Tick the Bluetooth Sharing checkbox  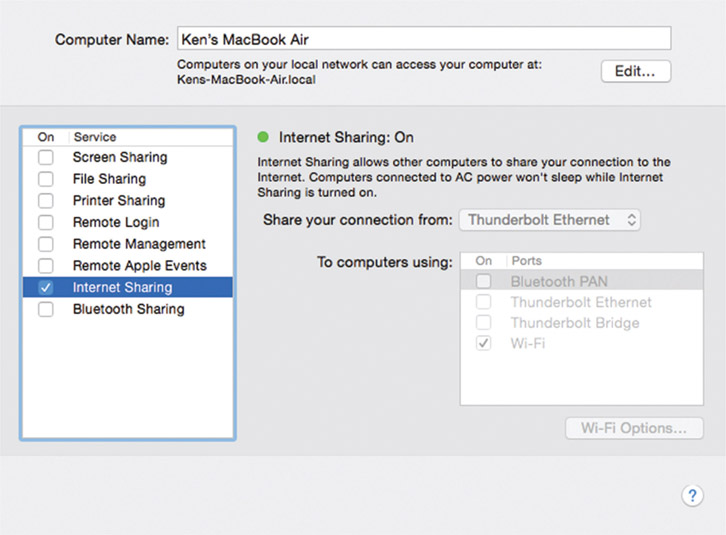[x=46, y=310]
